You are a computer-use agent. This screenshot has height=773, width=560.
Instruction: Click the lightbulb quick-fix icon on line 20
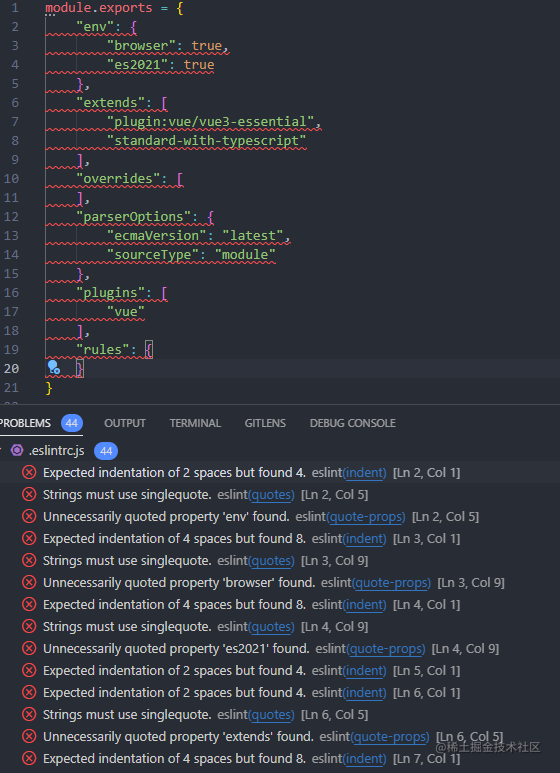53,367
